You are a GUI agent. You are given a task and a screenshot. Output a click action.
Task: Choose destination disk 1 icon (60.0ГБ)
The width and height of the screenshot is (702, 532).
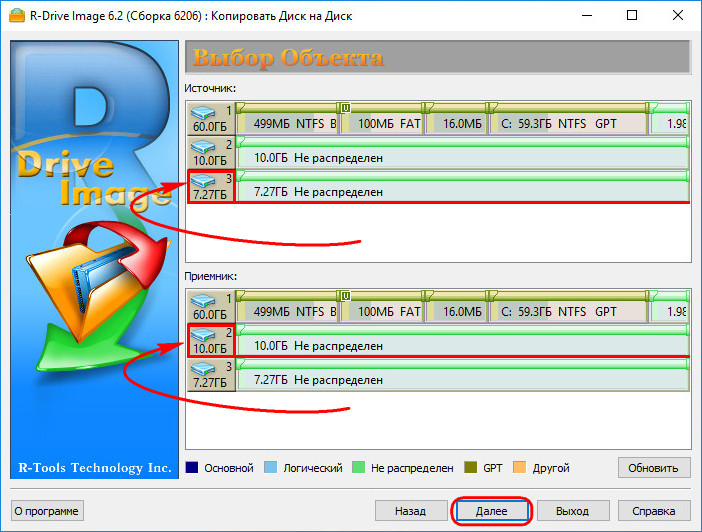210,306
